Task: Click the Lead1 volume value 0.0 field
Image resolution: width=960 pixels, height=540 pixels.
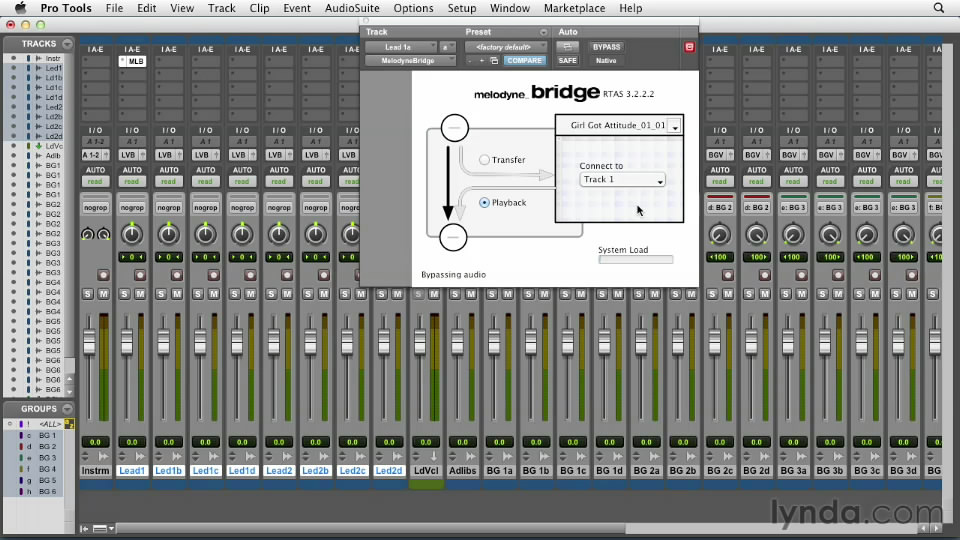Action: 132,442
